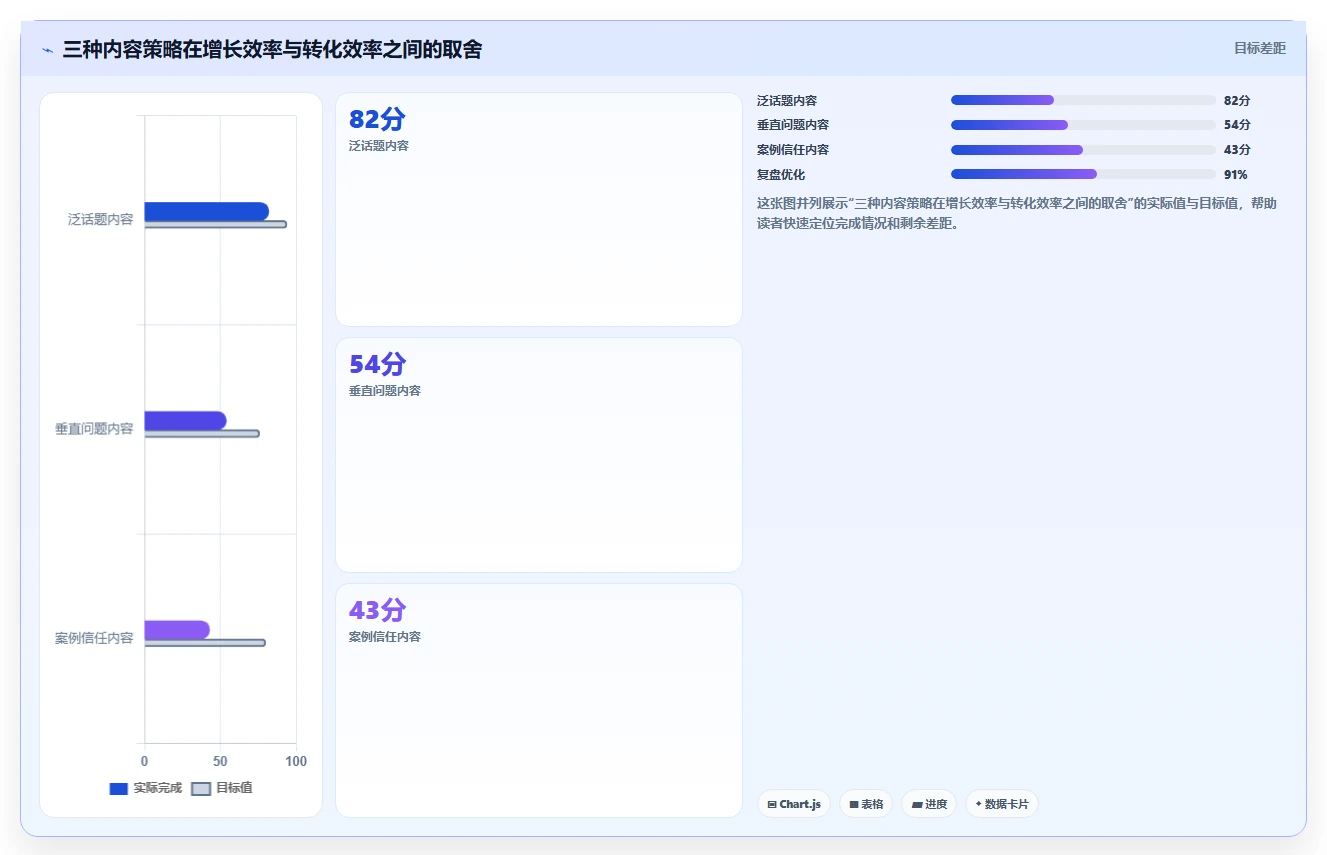This screenshot has height=855, width=1327.
Task: Click the large 43分 card value
Action: 377,610
